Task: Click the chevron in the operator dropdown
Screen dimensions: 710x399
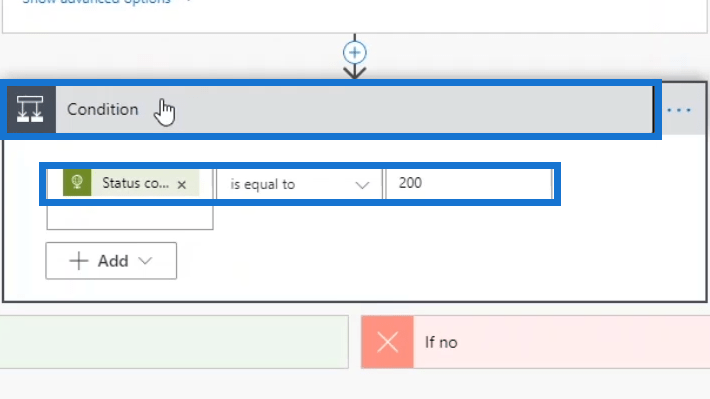Action: coord(362,185)
